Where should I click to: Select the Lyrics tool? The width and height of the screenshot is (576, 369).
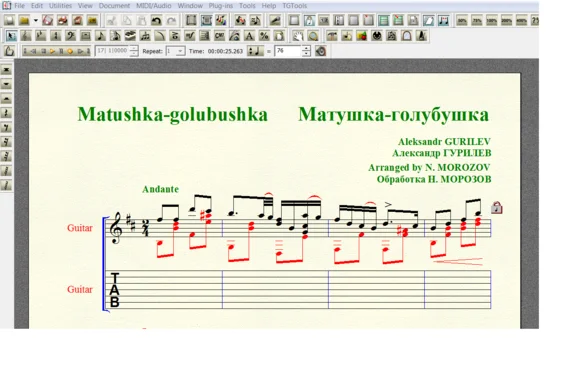[234, 36]
